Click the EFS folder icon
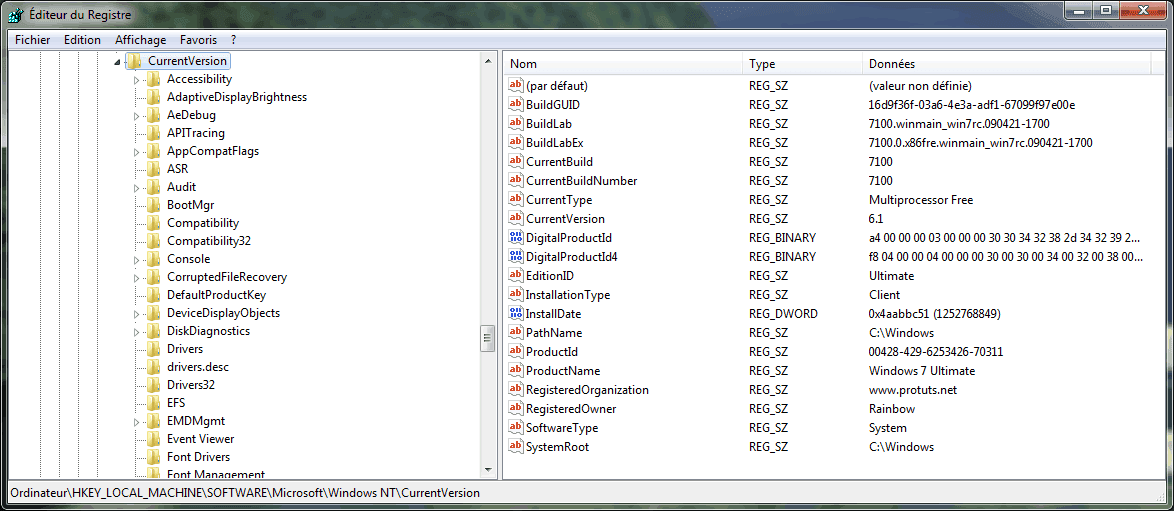Viewport: 1174px width, 511px height. pos(153,402)
